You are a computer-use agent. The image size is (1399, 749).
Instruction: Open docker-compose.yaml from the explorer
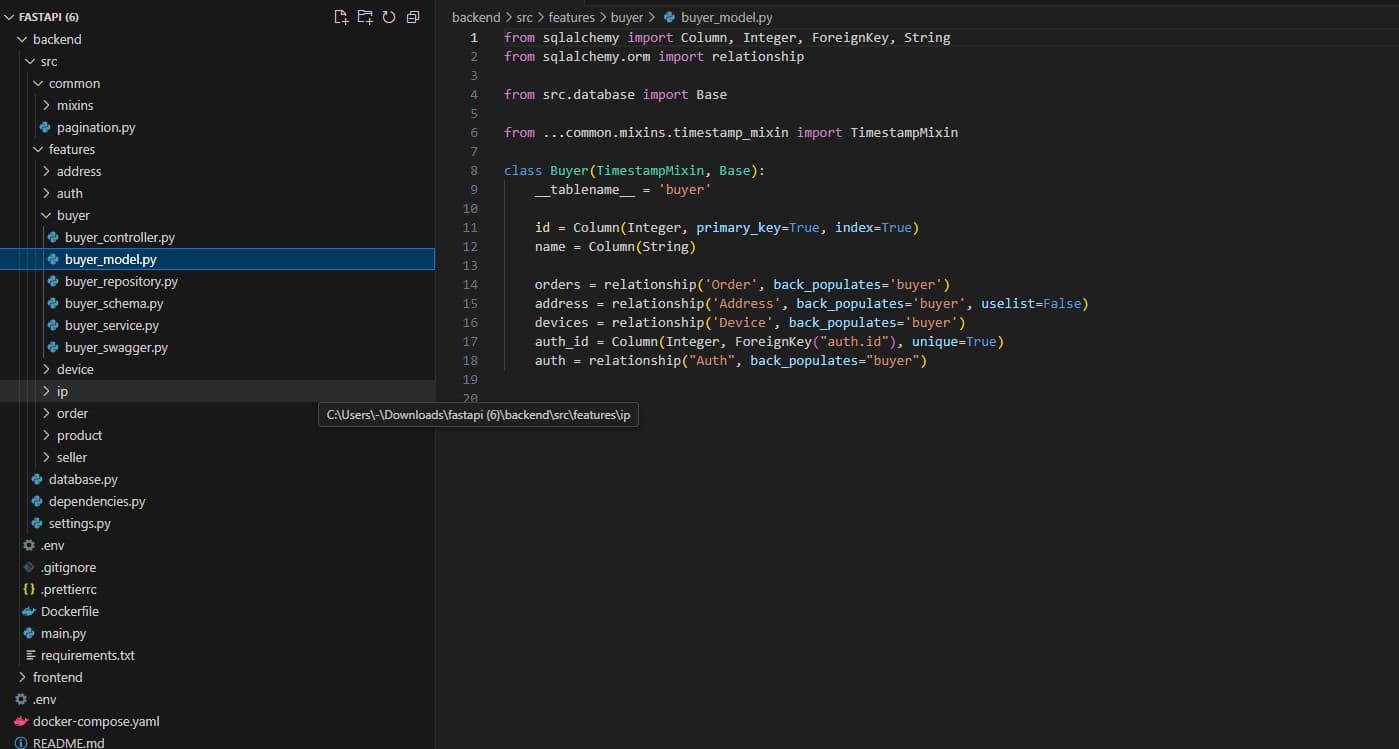click(x=96, y=721)
